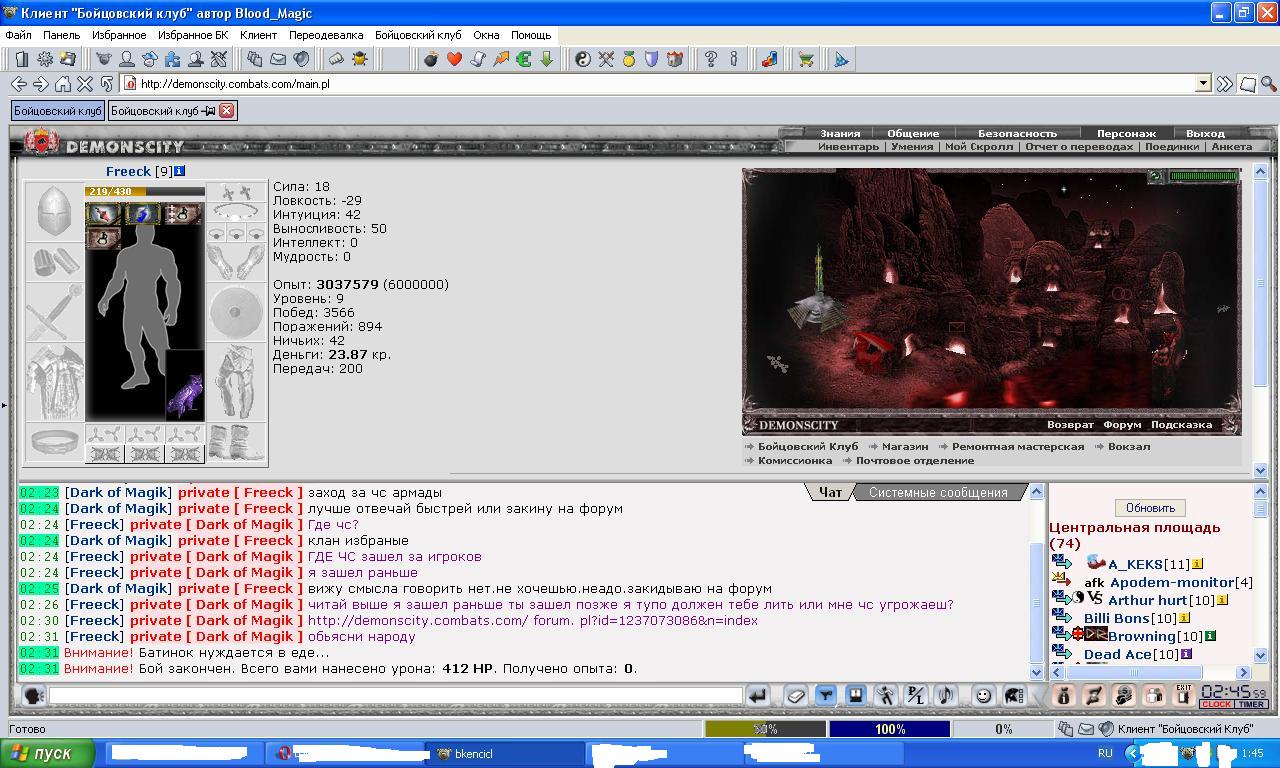Open the address bar URL dropdown
The height and width of the screenshot is (768, 1280).
coord(1203,84)
